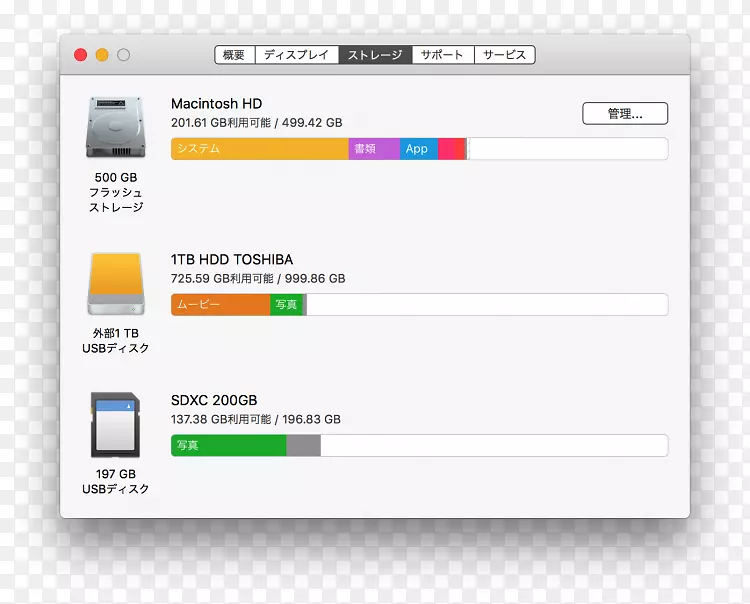The height and width of the screenshot is (604, 750).
Task: Click the green 写真 segment on SDXC bar
Action: [229, 445]
